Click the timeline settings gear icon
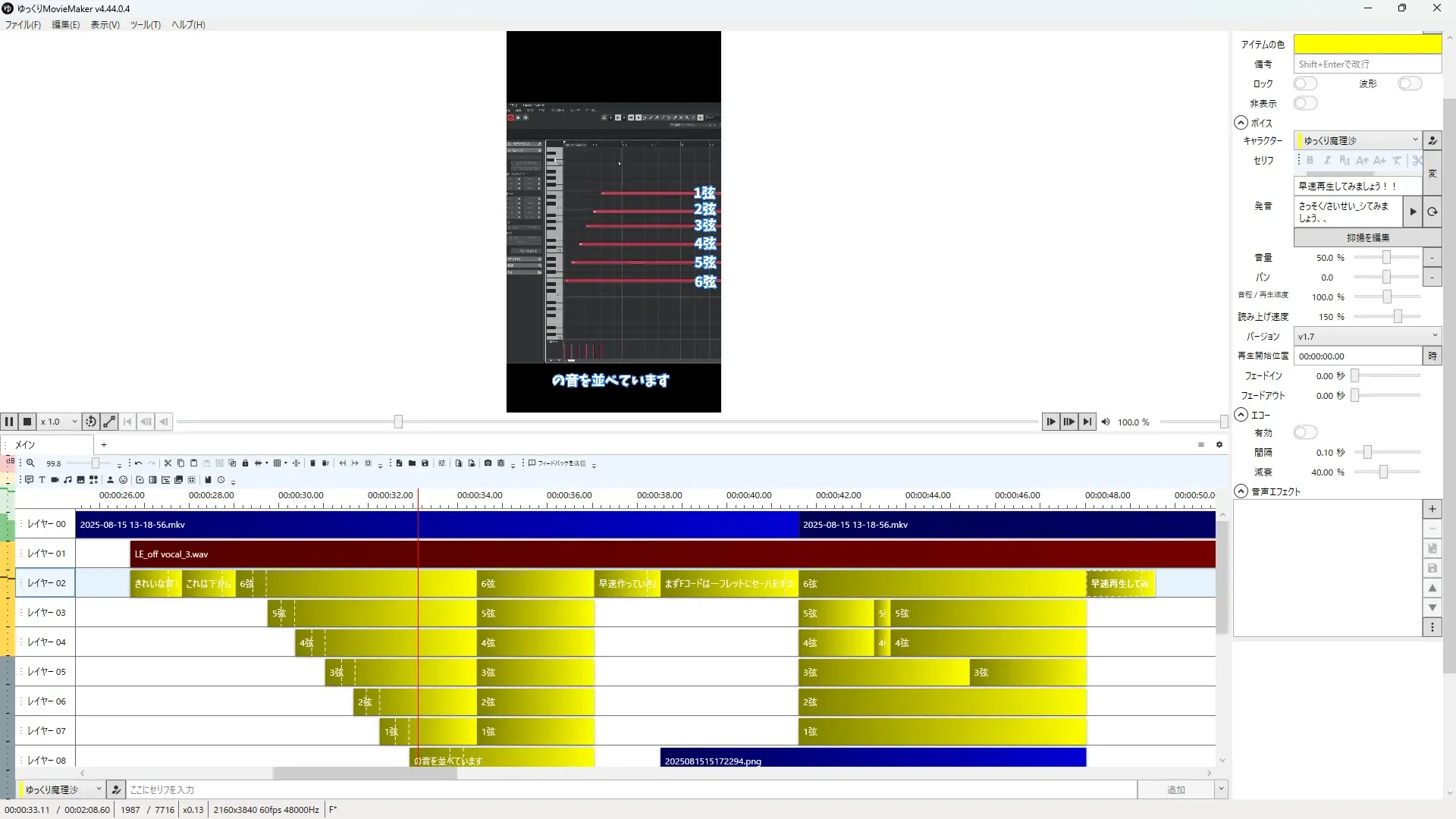The image size is (1456, 819). (x=1219, y=445)
